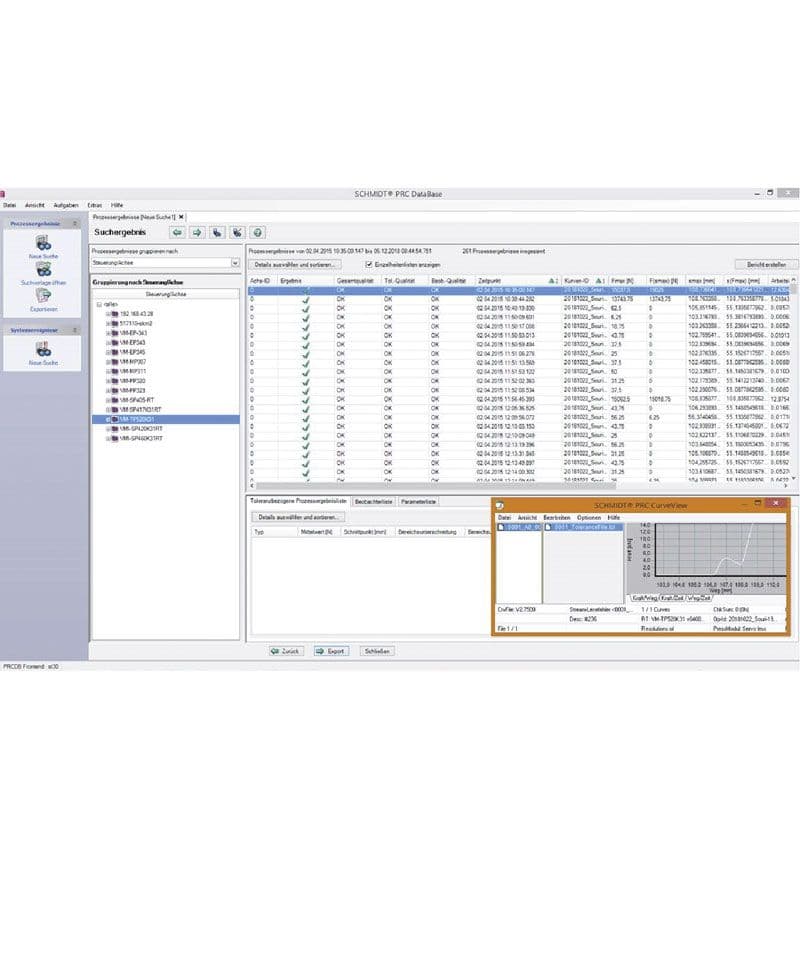Expand the VM-EP-343 tree node

108,333
